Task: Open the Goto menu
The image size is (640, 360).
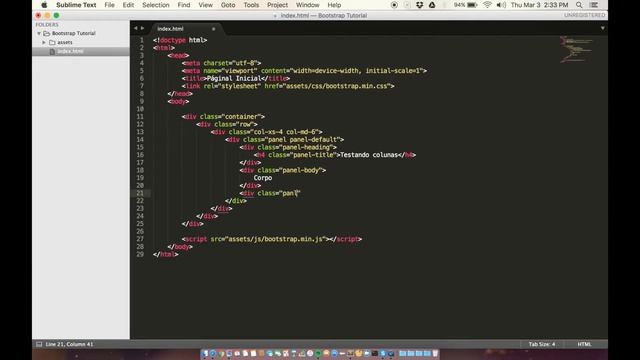Action: (x=228, y=5)
